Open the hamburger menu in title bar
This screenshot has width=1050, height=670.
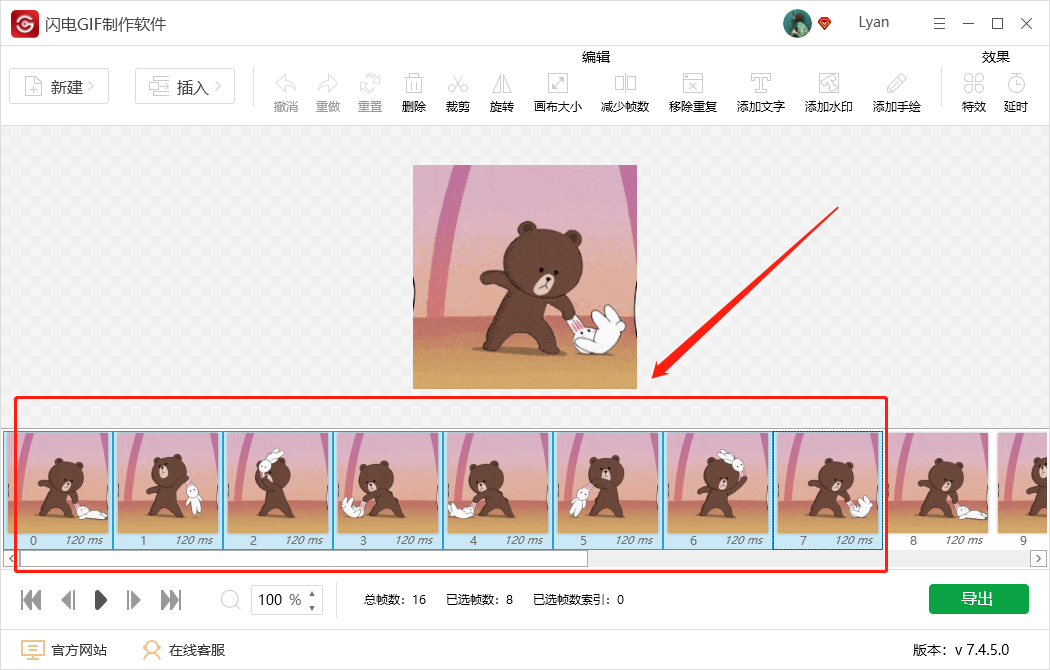940,23
